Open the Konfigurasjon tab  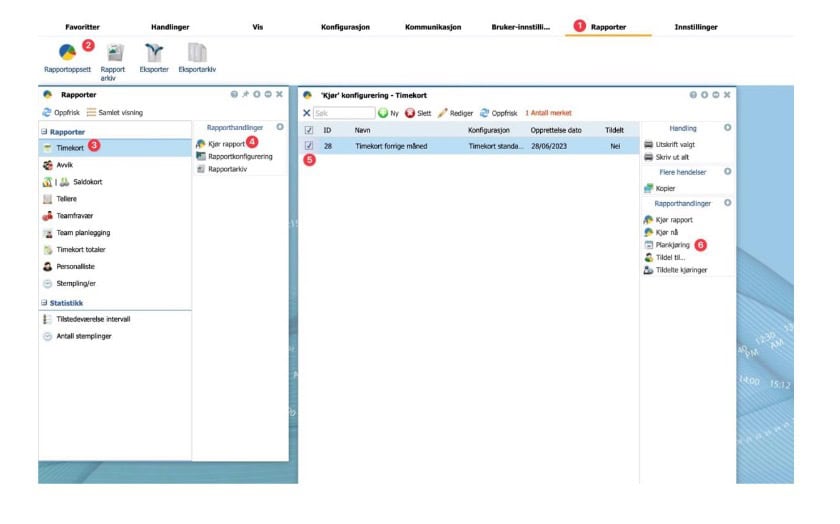345,27
